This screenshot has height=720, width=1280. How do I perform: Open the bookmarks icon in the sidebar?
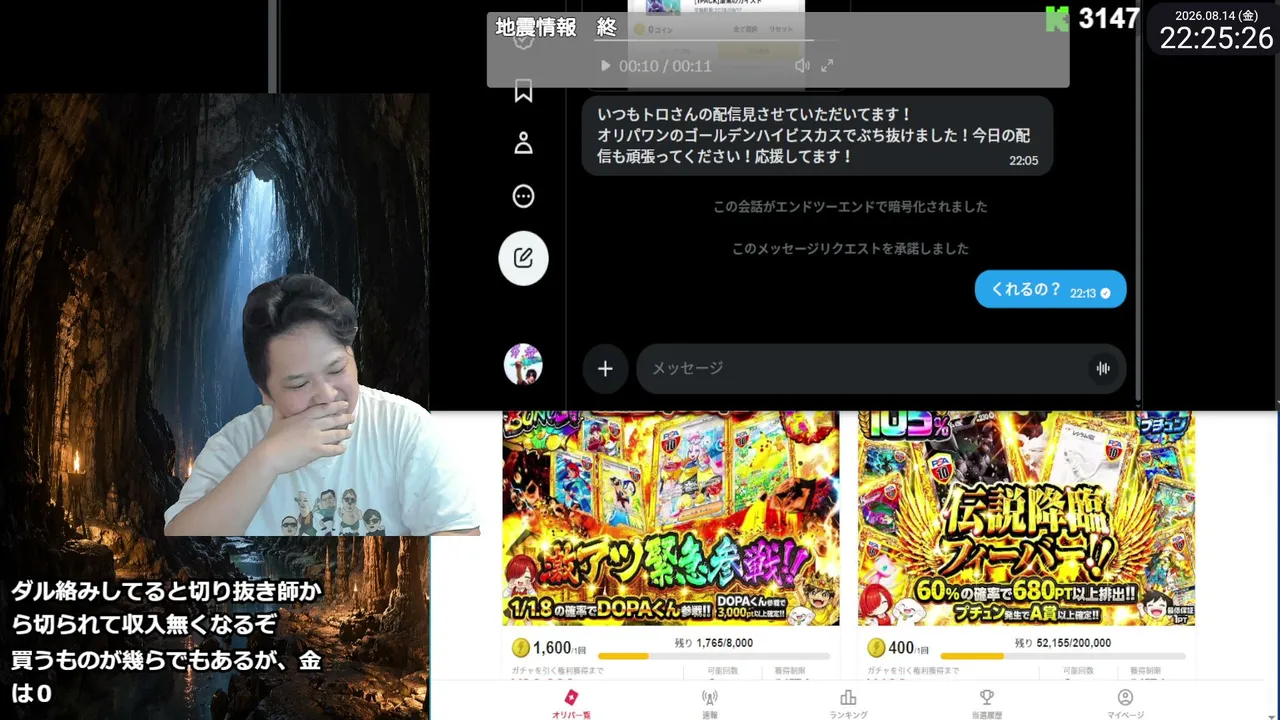click(523, 92)
